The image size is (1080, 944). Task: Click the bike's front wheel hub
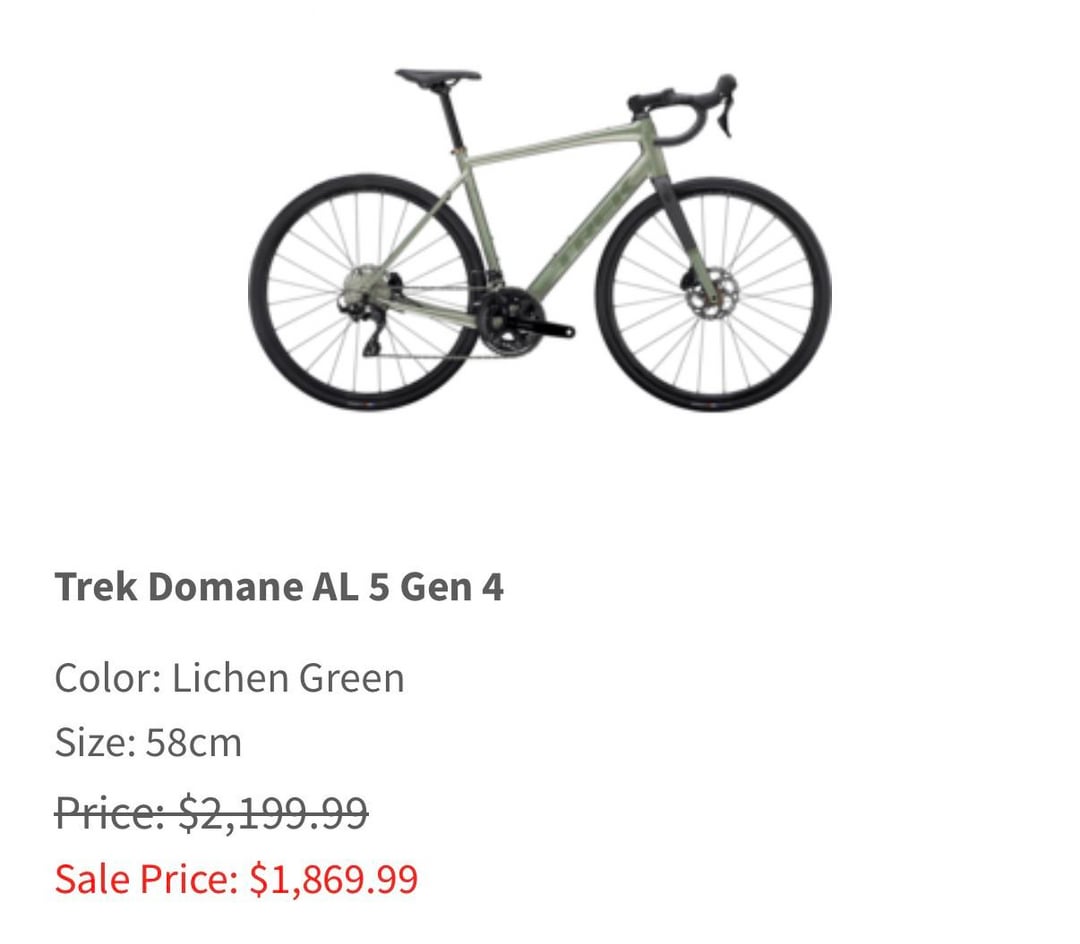(x=714, y=293)
